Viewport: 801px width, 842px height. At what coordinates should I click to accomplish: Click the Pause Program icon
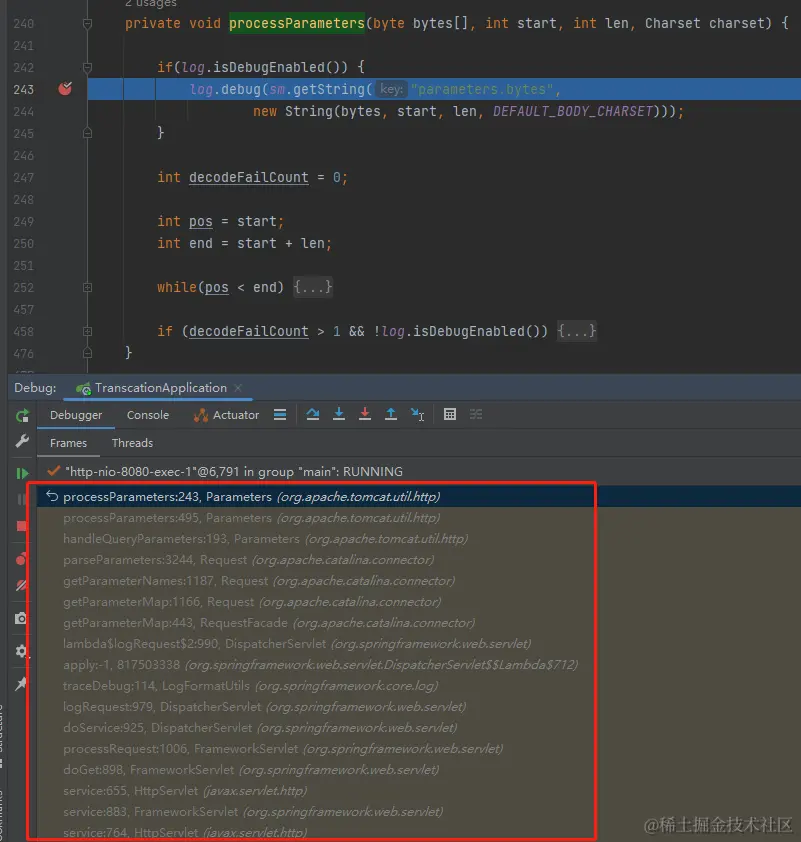[22, 499]
